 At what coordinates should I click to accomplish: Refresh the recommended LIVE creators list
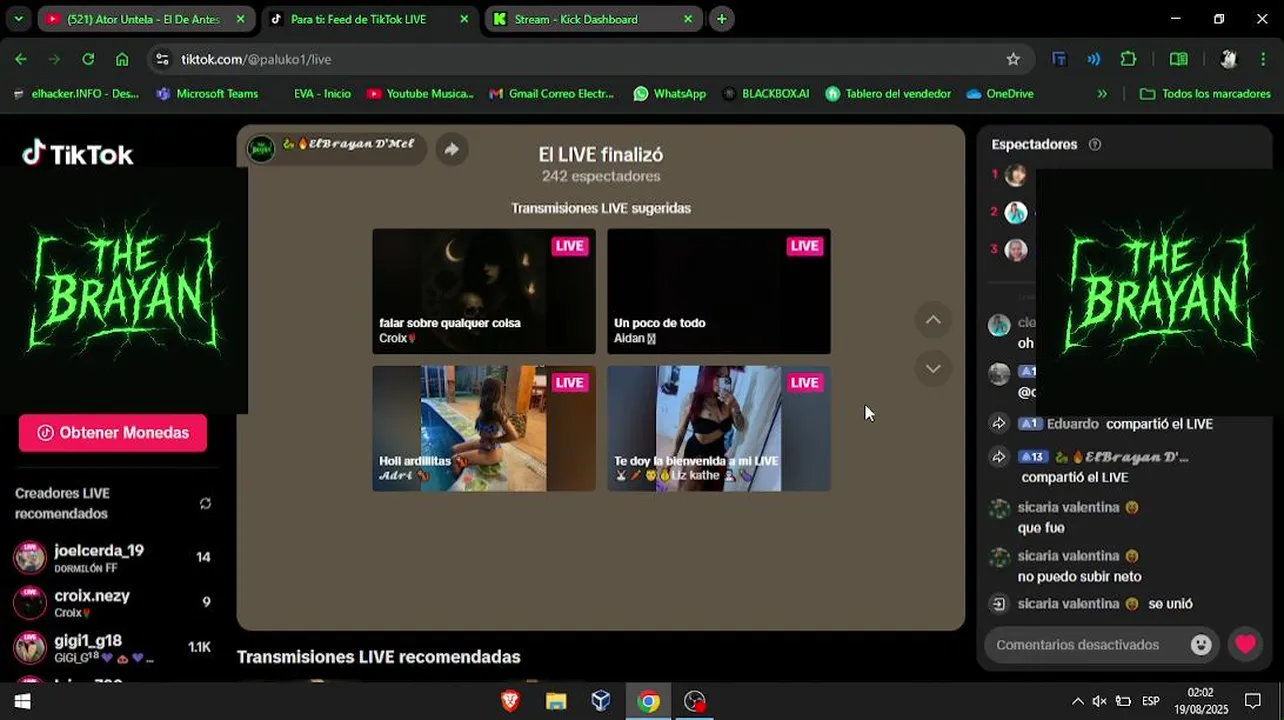205,503
